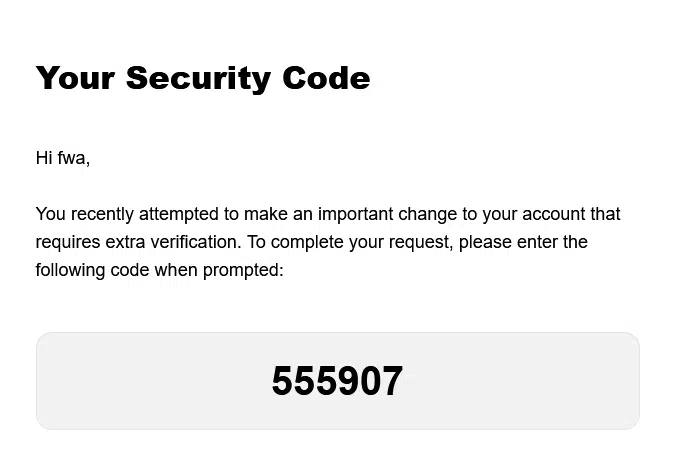Viewport: 673px width, 465px height.
Task: Select the name "fwa" in the greeting
Action: point(72,158)
